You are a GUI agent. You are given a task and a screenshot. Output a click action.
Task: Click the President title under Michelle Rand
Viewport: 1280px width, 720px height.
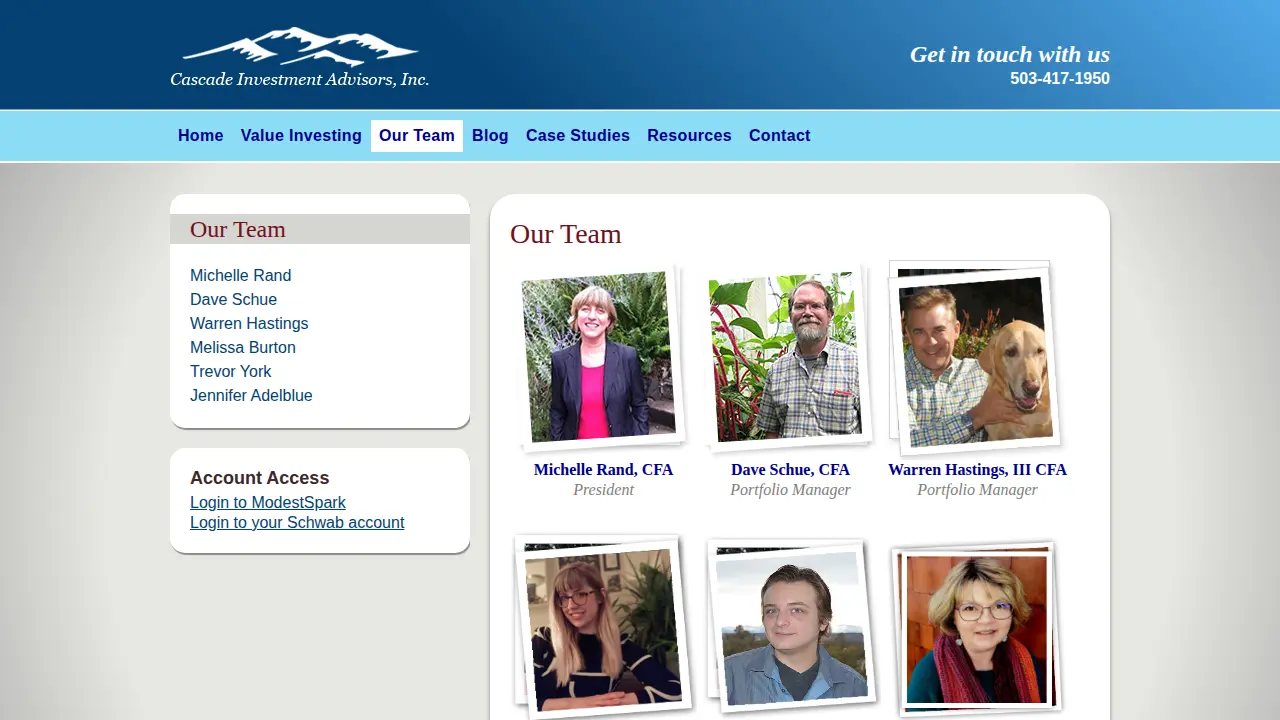603,490
